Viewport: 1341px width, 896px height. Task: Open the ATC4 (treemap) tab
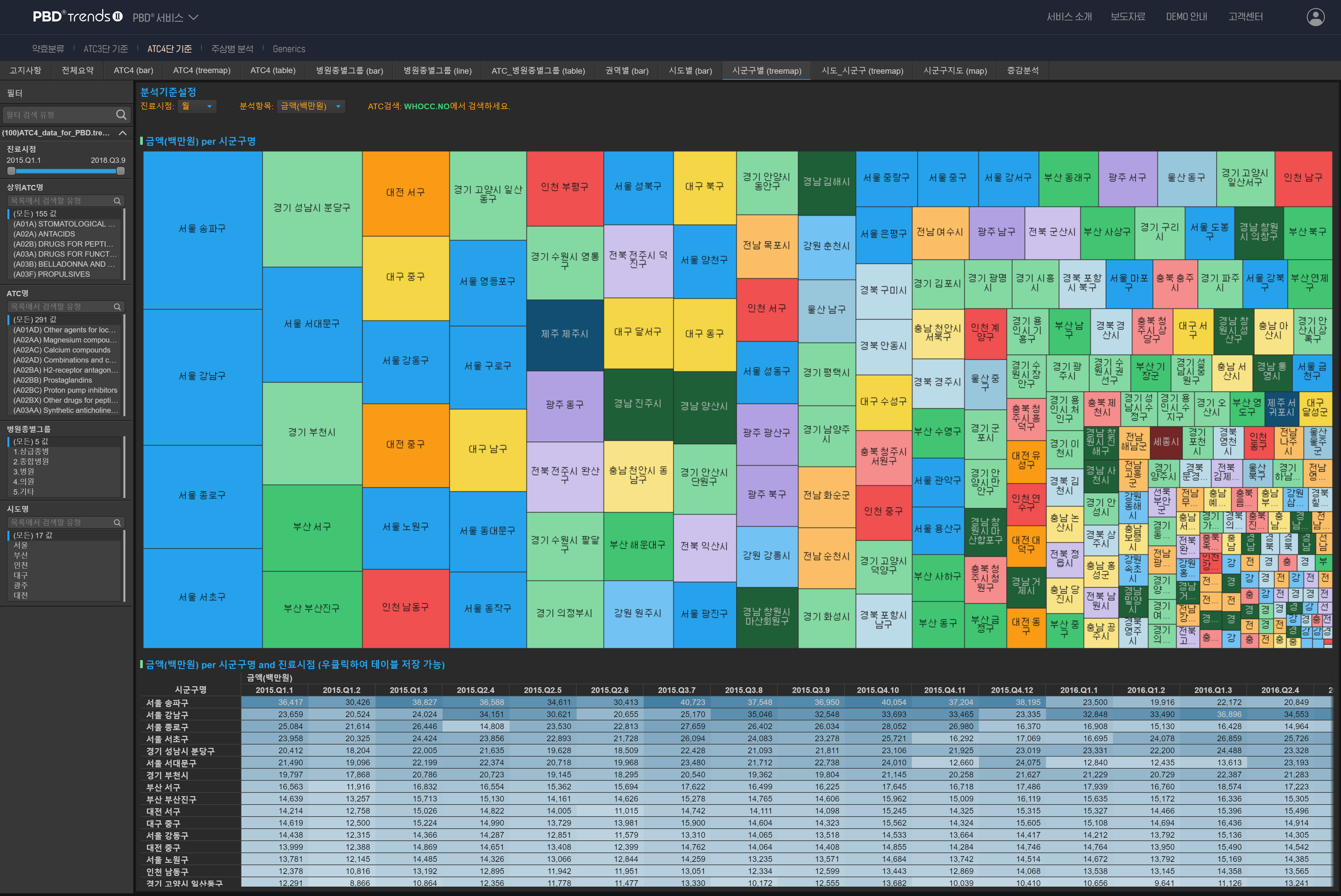tap(202, 71)
